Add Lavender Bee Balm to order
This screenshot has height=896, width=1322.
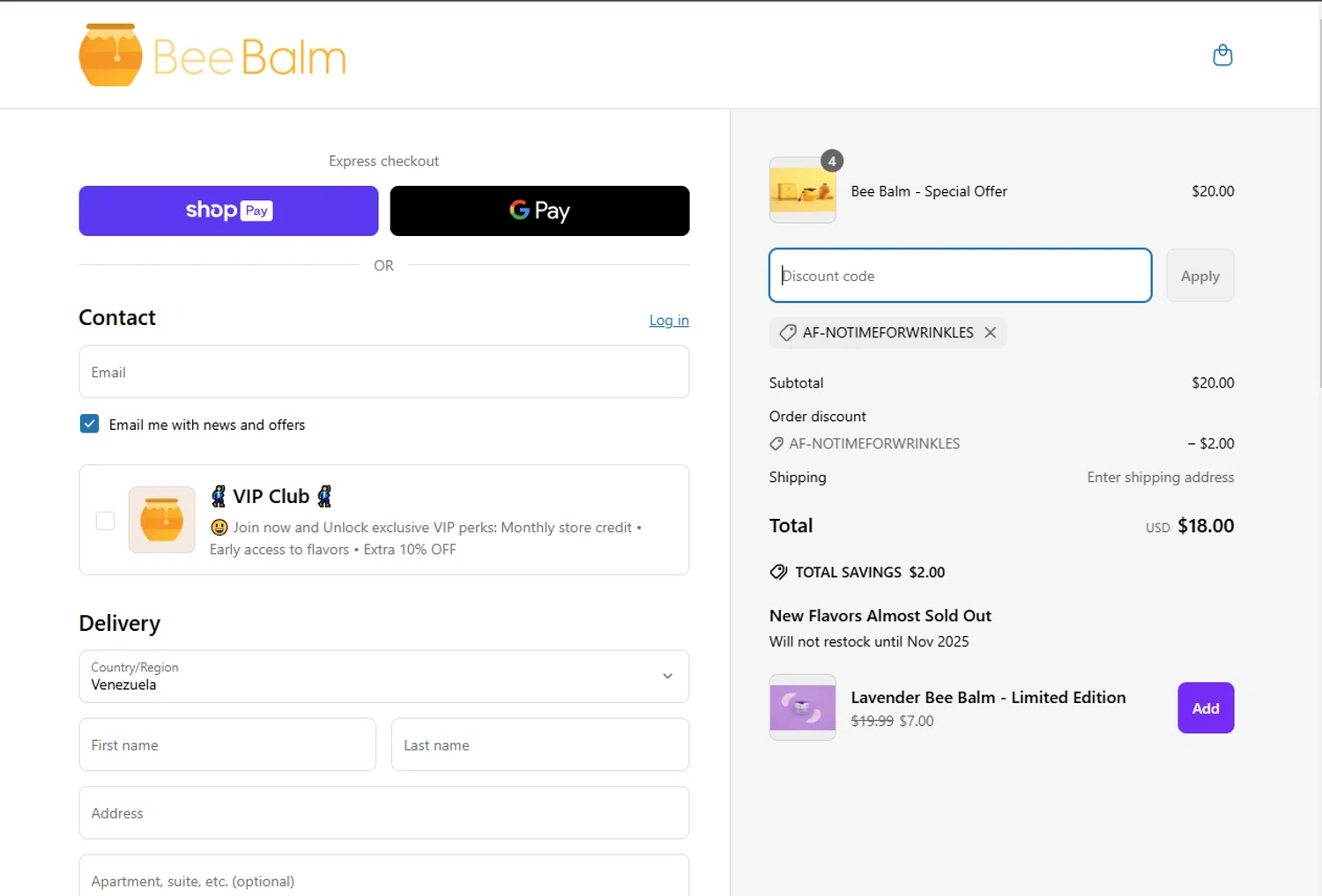1206,707
